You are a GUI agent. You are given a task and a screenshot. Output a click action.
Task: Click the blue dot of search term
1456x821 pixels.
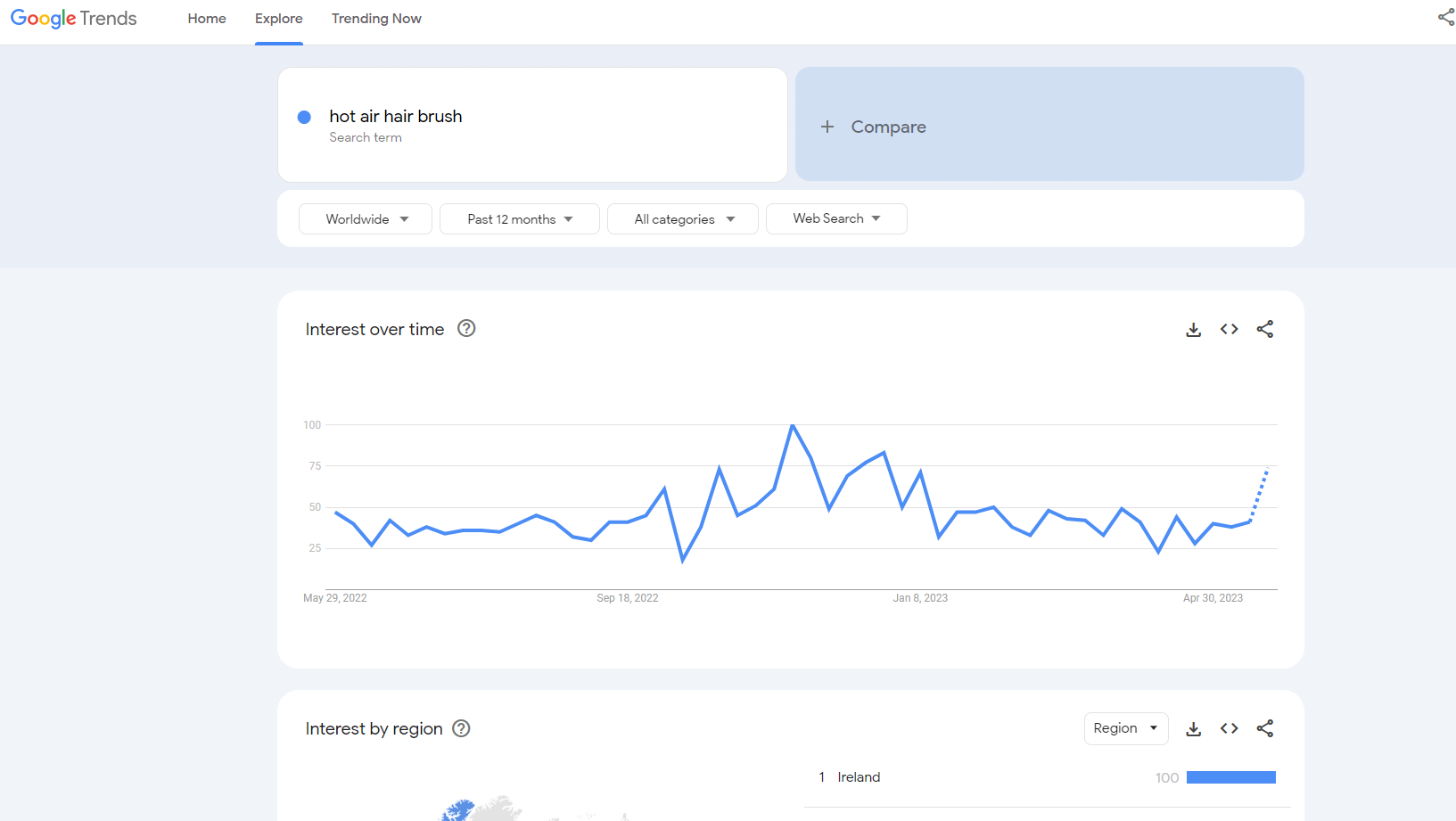click(304, 117)
